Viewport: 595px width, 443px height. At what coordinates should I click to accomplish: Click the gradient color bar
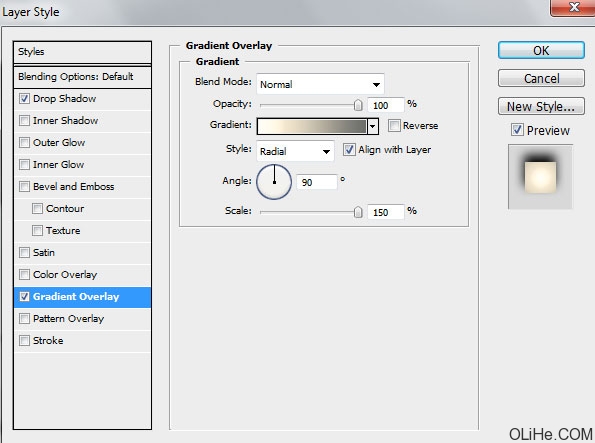pyautogui.click(x=312, y=126)
